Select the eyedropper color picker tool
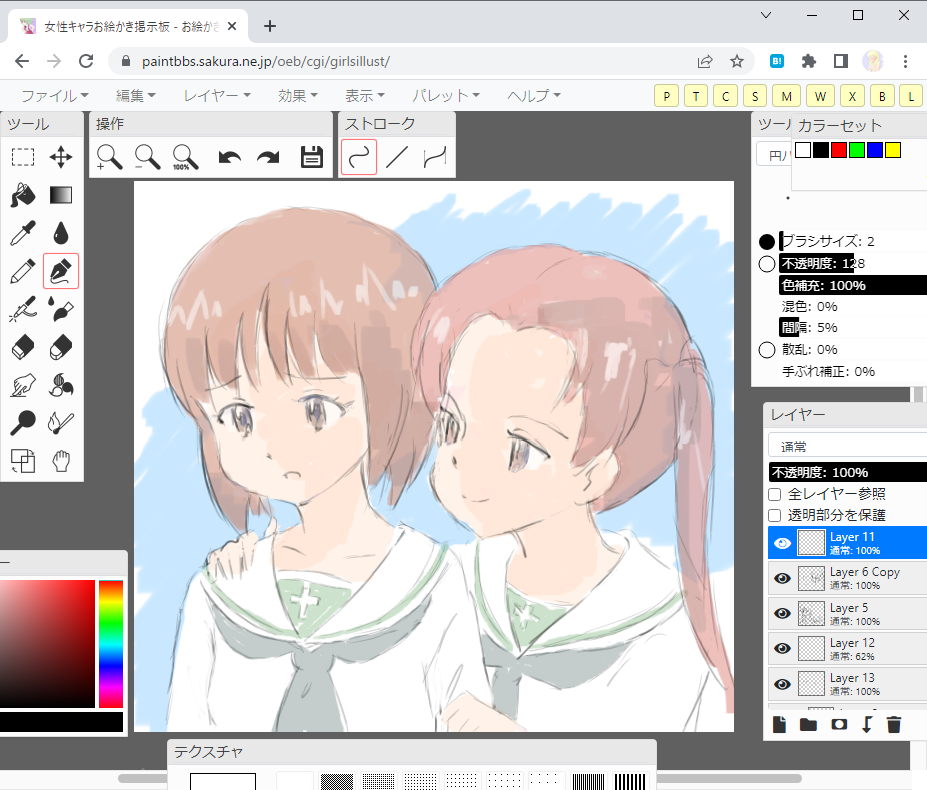 click(x=23, y=233)
